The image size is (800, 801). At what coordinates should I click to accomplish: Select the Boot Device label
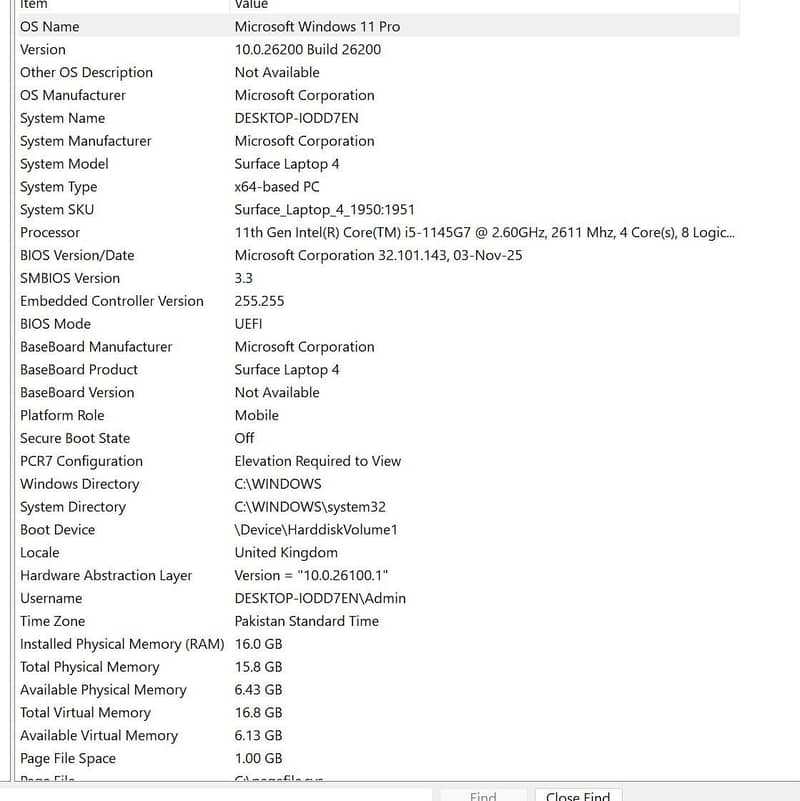point(57,530)
